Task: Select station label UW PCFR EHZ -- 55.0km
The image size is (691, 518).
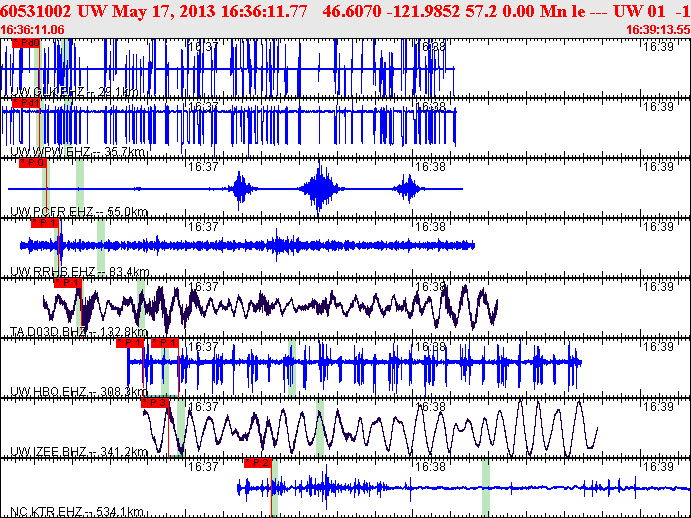Action: point(79,212)
